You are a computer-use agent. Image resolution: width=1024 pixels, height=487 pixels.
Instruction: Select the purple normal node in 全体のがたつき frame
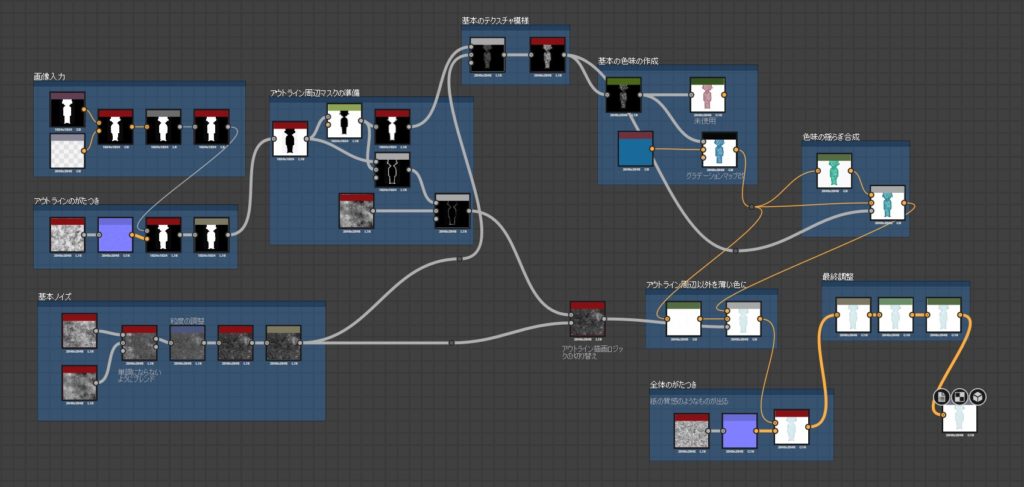click(739, 431)
